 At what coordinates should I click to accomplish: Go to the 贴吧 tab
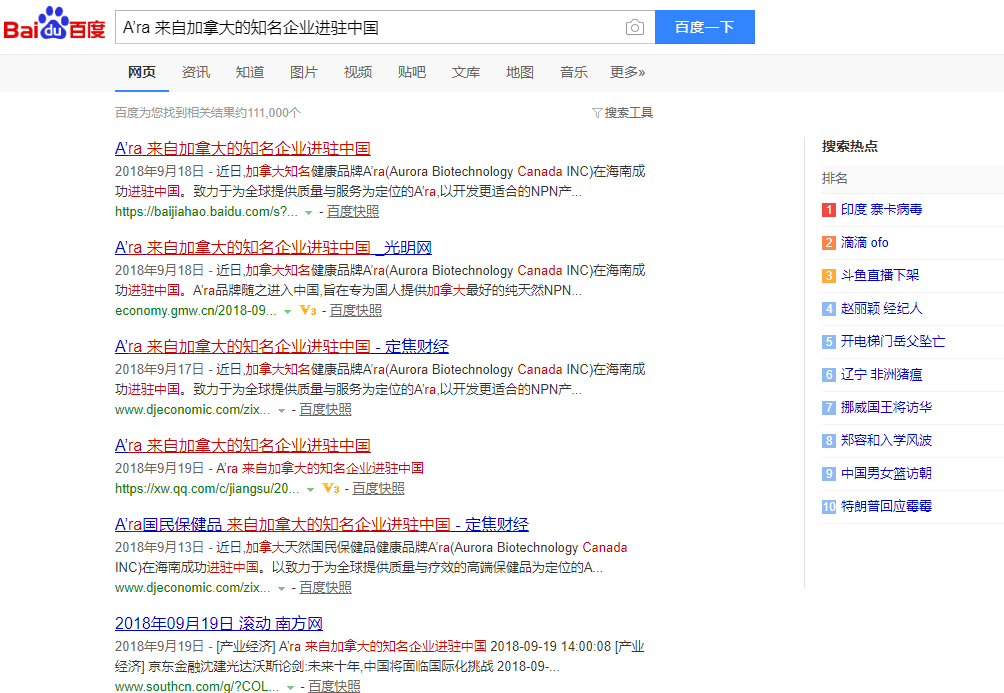coord(411,72)
